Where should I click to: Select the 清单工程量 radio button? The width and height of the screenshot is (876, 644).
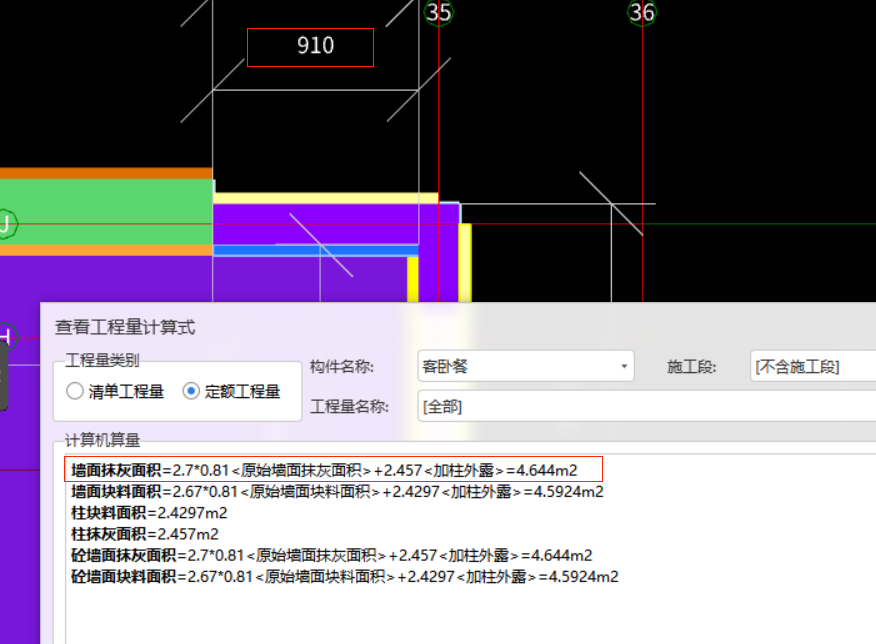75,390
